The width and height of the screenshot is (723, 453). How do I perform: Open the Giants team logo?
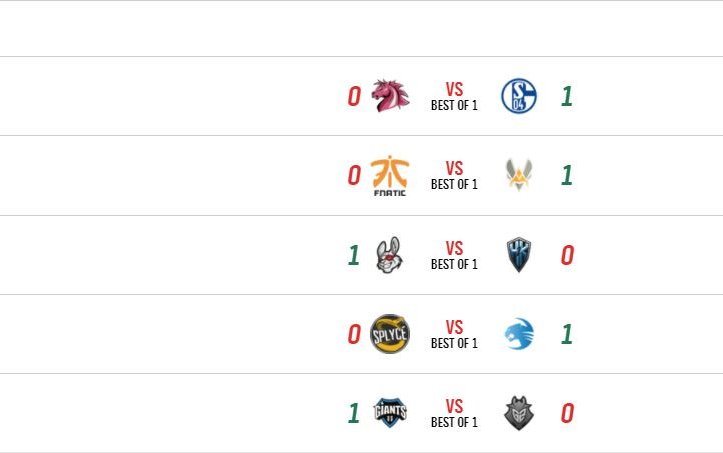(x=389, y=413)
